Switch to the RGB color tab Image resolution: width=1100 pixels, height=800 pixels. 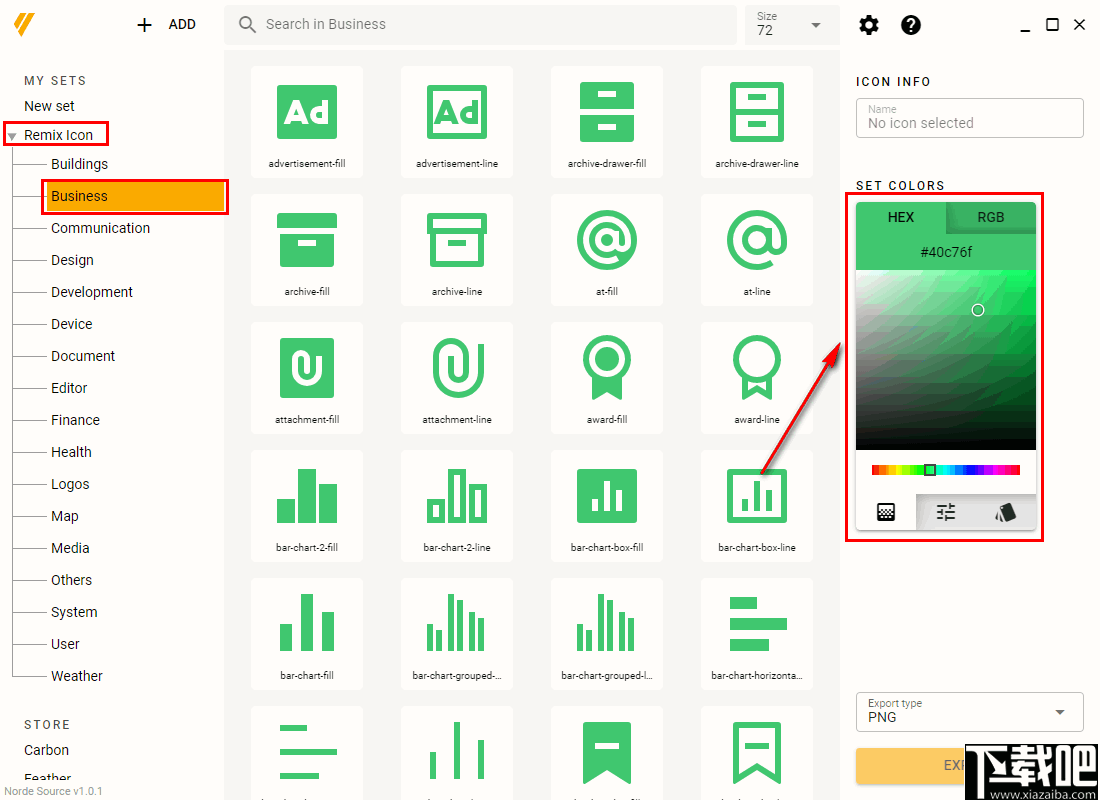click(x=990, y=217)
